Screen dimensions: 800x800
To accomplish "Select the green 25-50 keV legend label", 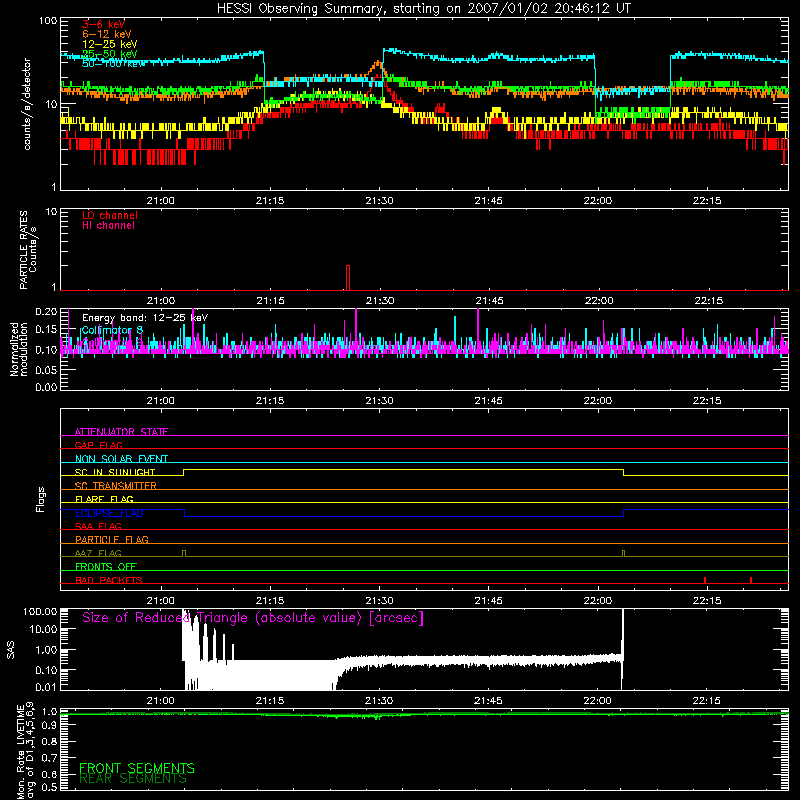I will pos(110,54).
